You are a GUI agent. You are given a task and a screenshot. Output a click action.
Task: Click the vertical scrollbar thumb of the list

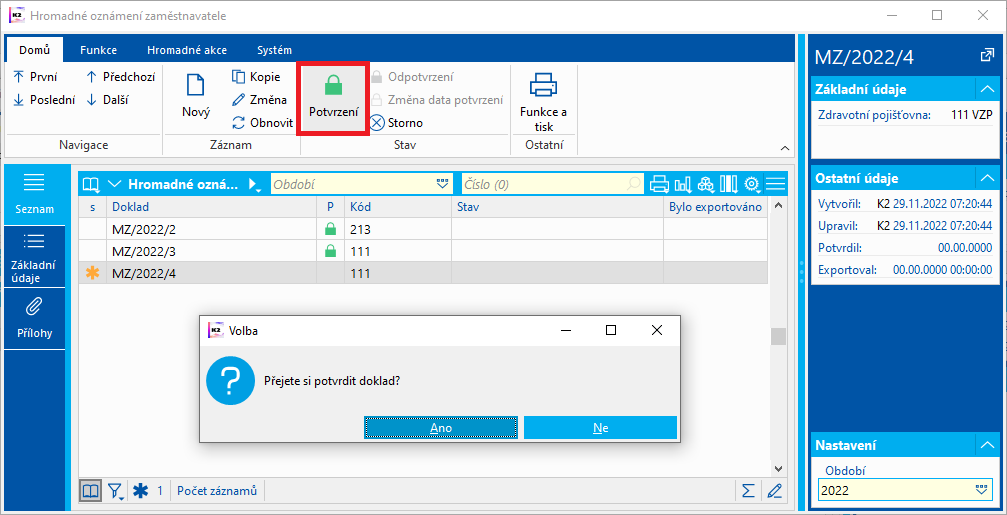click(x=778, y=336)
